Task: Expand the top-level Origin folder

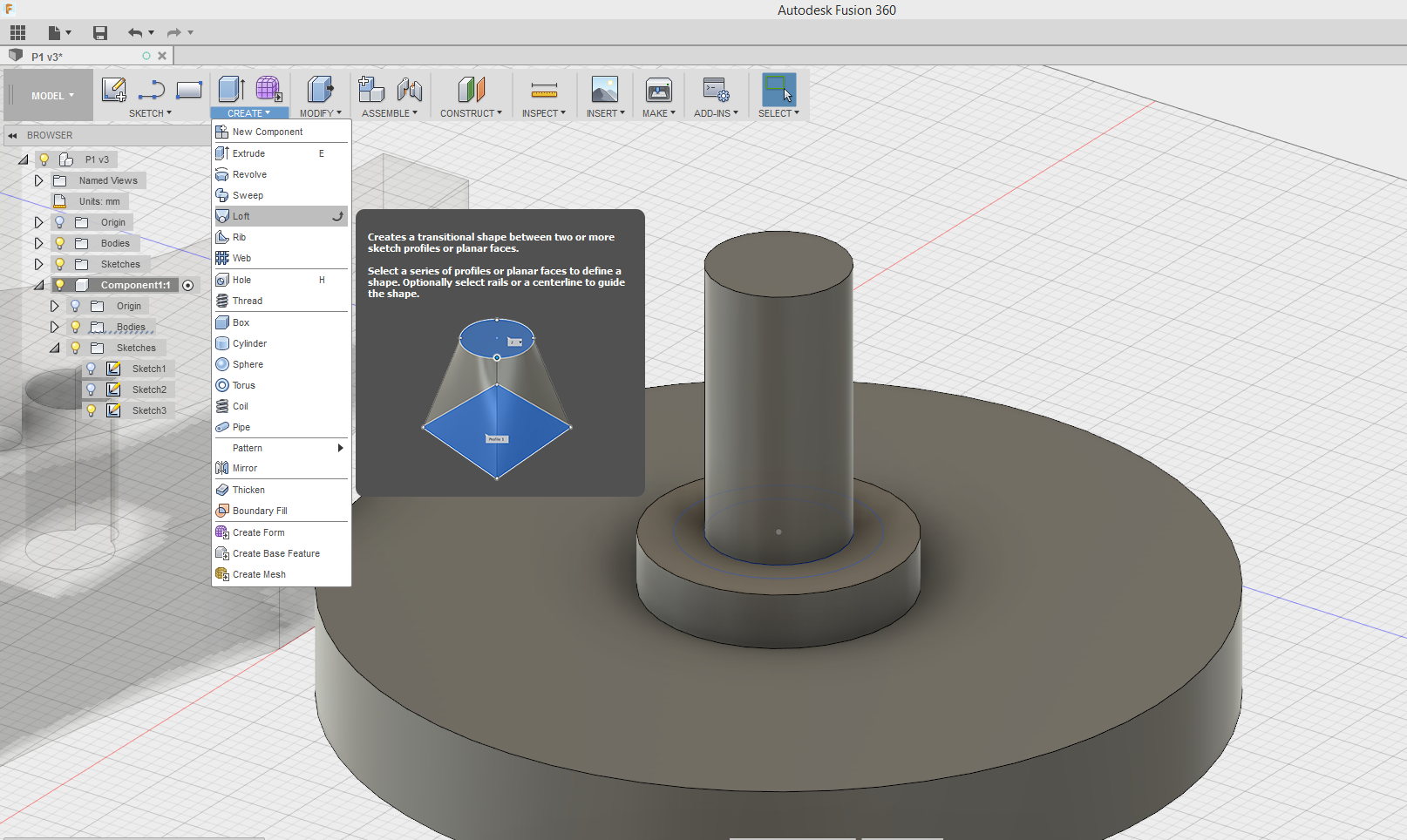Action: pyautogui.click(x=38, y=222)
